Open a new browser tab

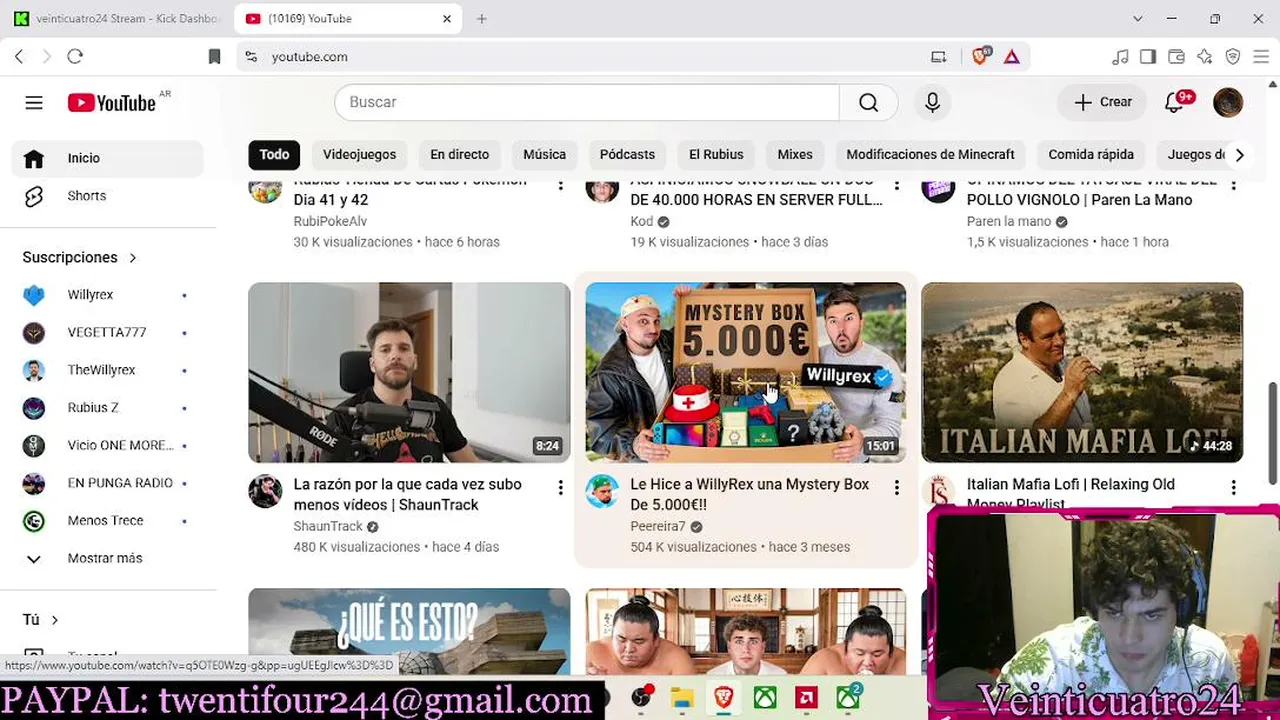(x=482, y=19)
